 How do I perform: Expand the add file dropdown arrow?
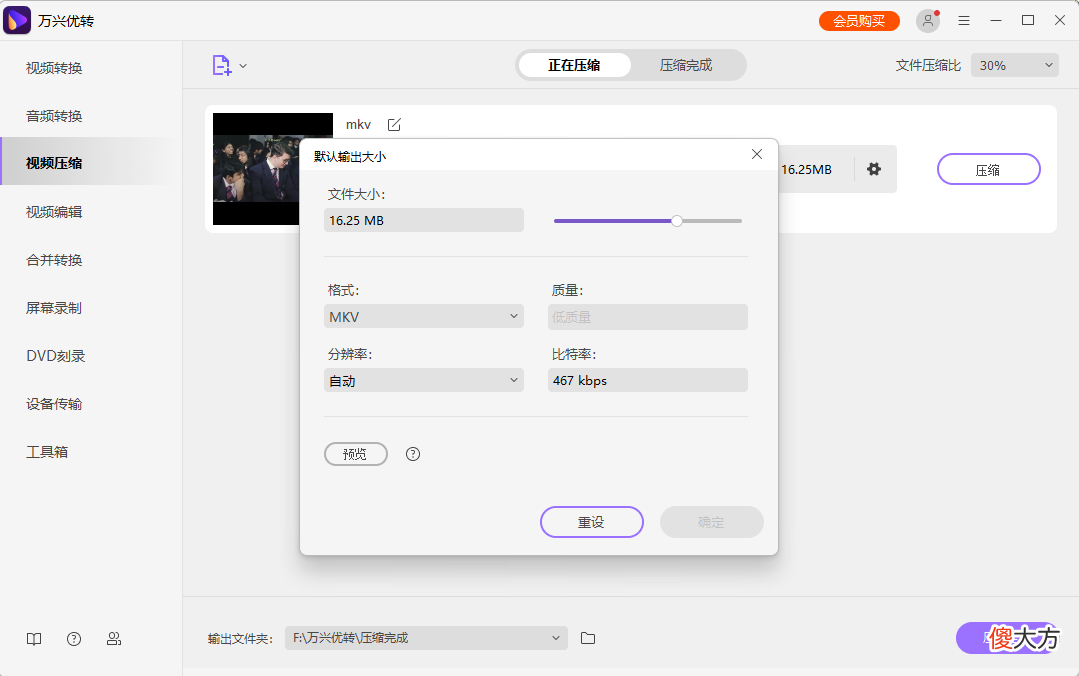pos(243,66)
